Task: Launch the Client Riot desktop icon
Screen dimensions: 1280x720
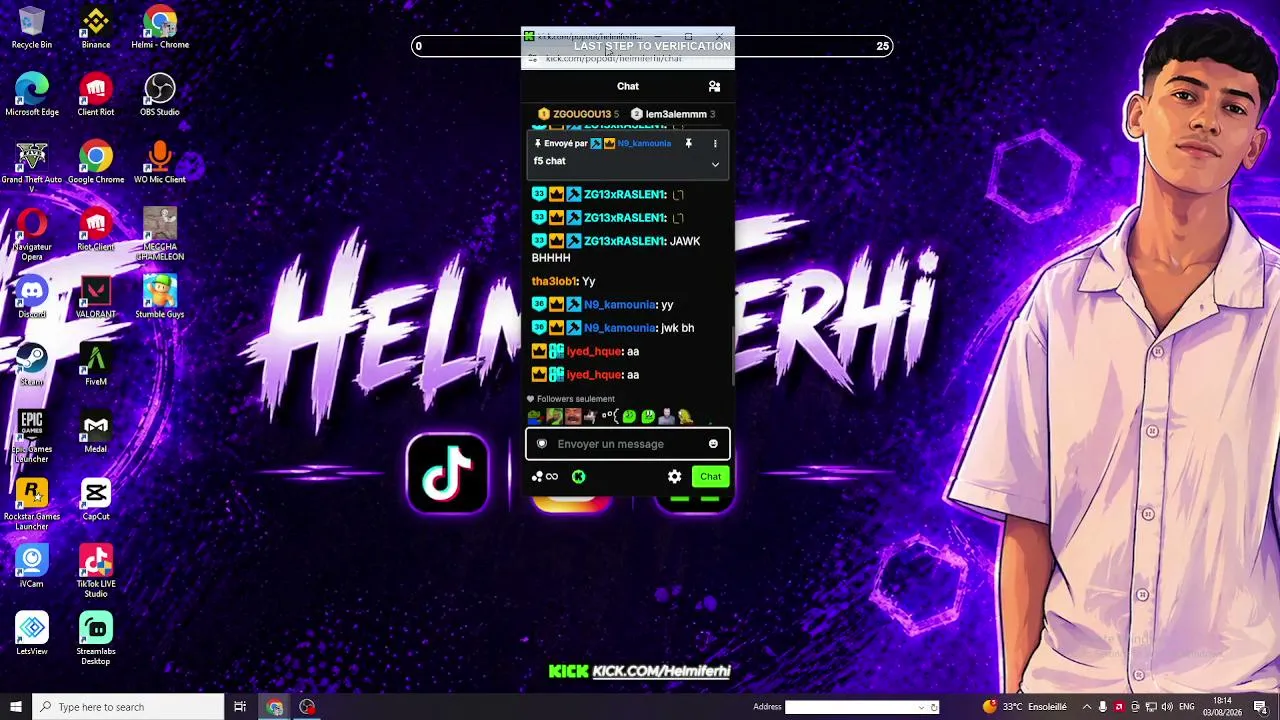Action: click(x=96, y=95)
